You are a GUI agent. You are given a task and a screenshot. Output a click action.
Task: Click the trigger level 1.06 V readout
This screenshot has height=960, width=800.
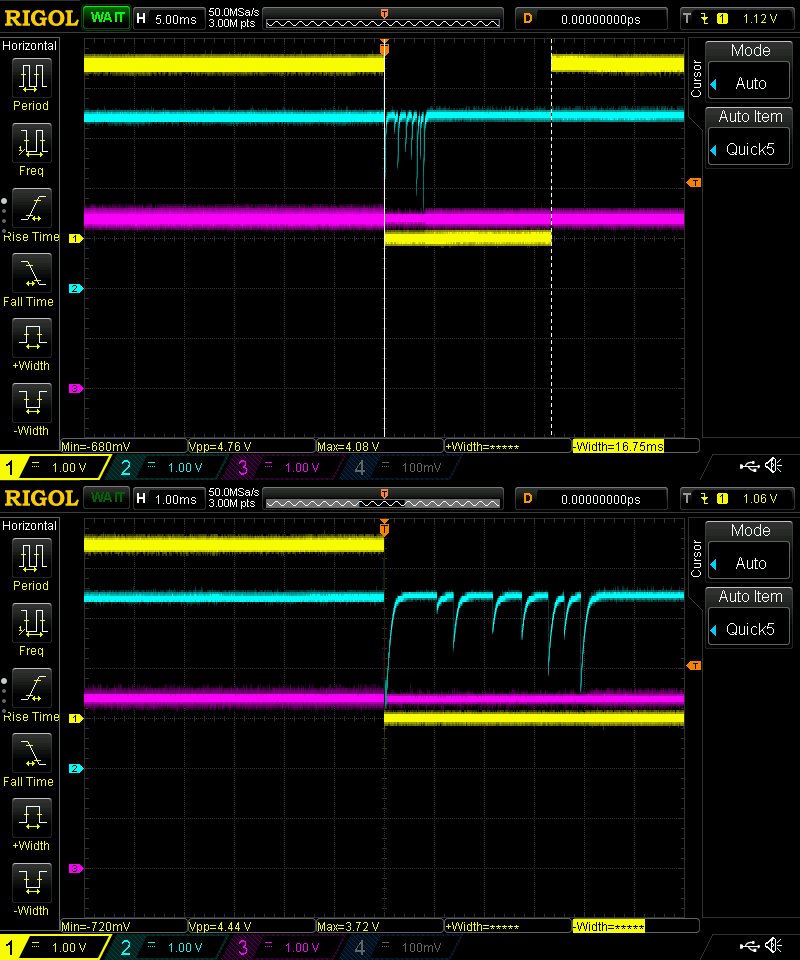coord(736,499)
